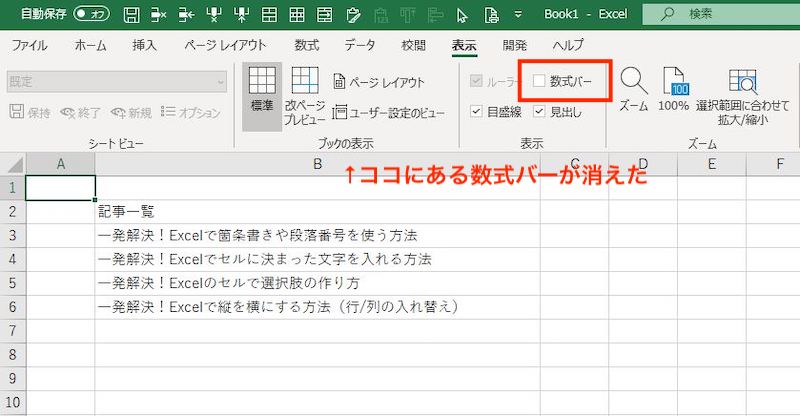Open the ホーム tab
The width and height of the screenshot is (800, 416).
click(90, 45)
